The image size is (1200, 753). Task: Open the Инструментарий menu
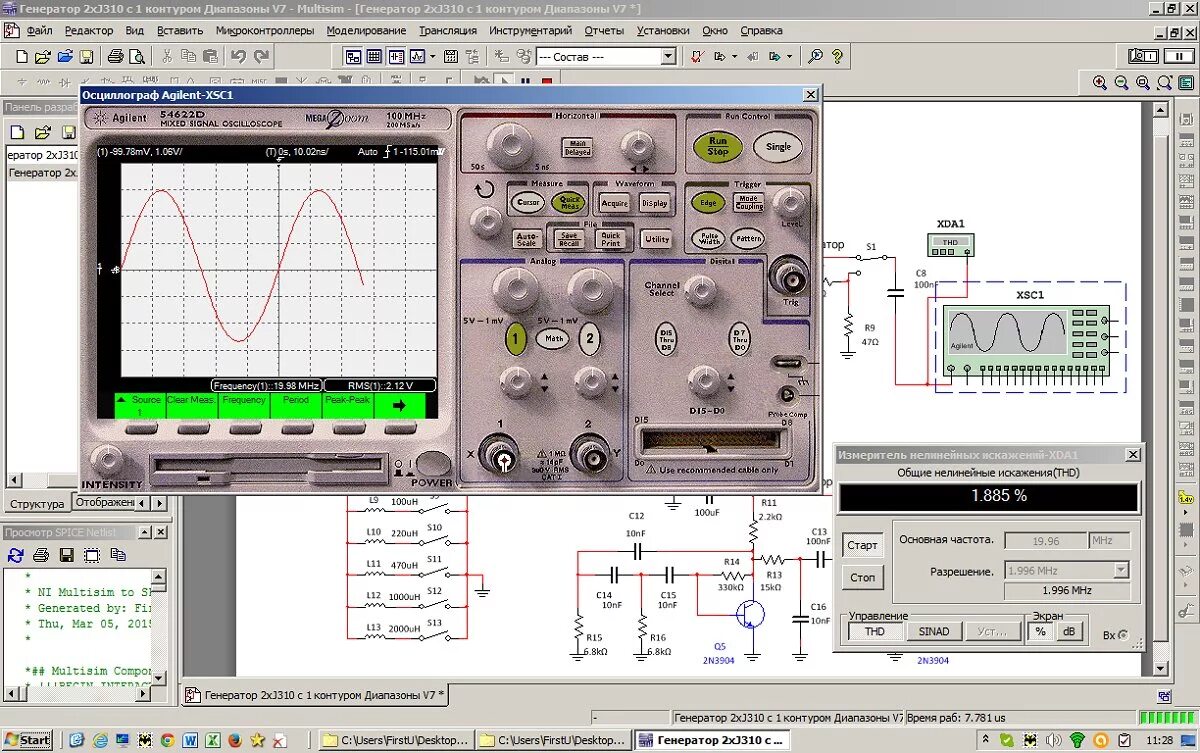click(531, 30)
